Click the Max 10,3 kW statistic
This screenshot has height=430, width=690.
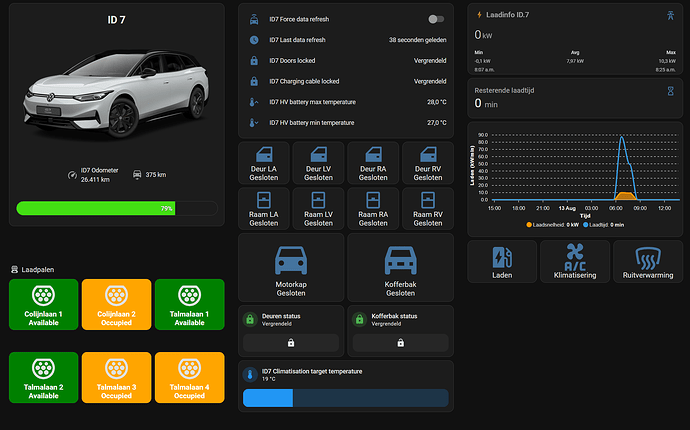click(667, 61)
